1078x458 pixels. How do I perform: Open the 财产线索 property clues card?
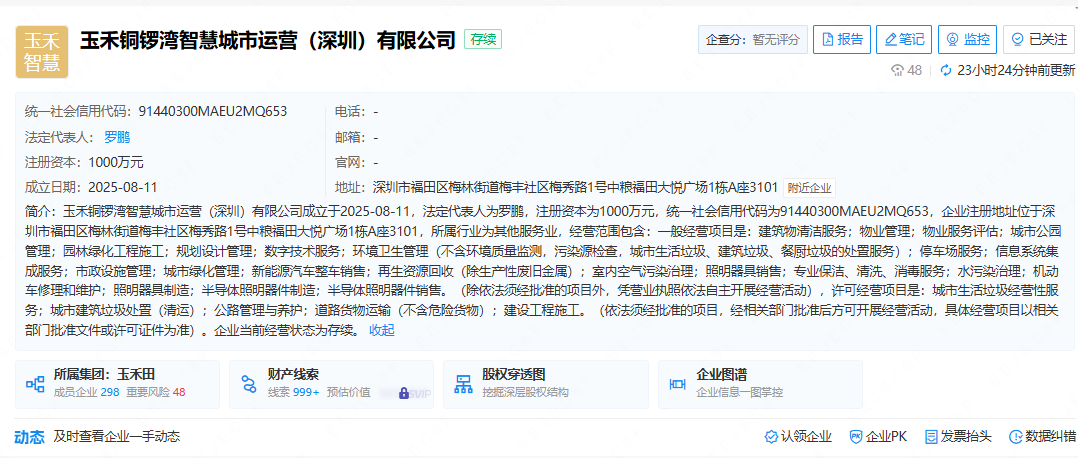pos(332,383)
